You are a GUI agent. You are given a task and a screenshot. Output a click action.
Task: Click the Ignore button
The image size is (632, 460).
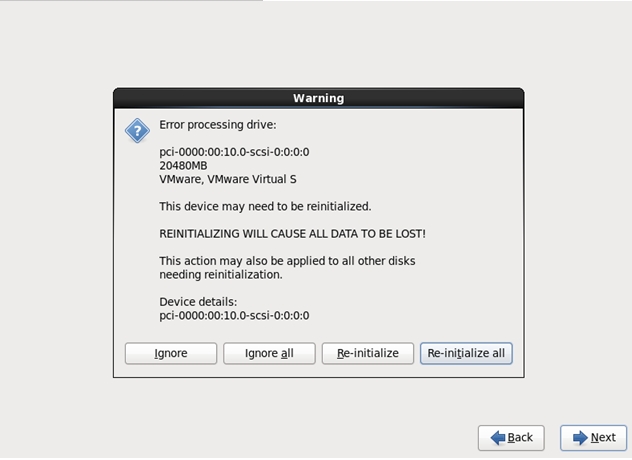pyautogui.click(x=171, y=354)
